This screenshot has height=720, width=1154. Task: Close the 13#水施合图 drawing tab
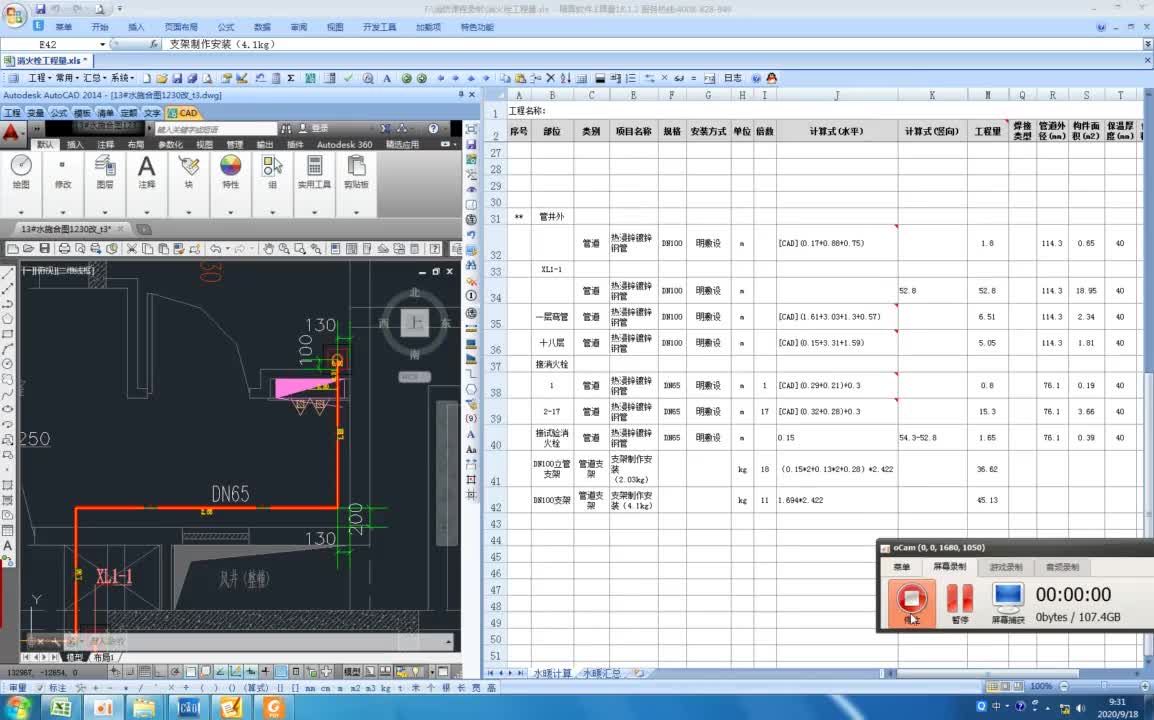click(x=121, y=229)
